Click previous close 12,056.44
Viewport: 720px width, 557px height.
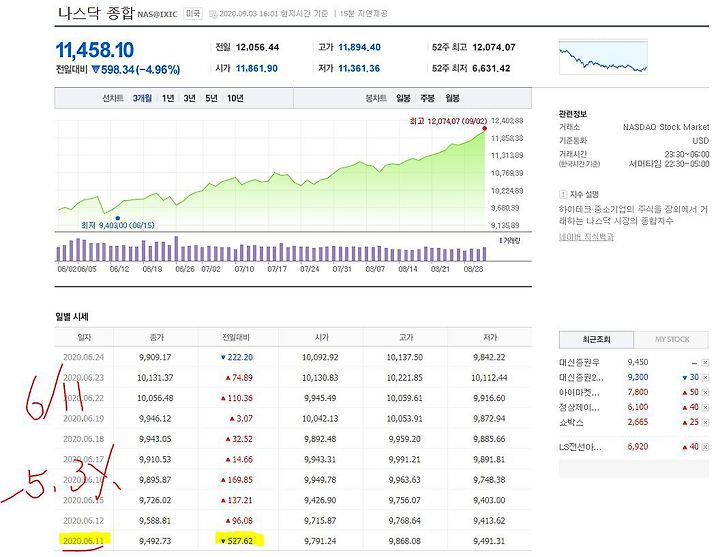(257, 47)
